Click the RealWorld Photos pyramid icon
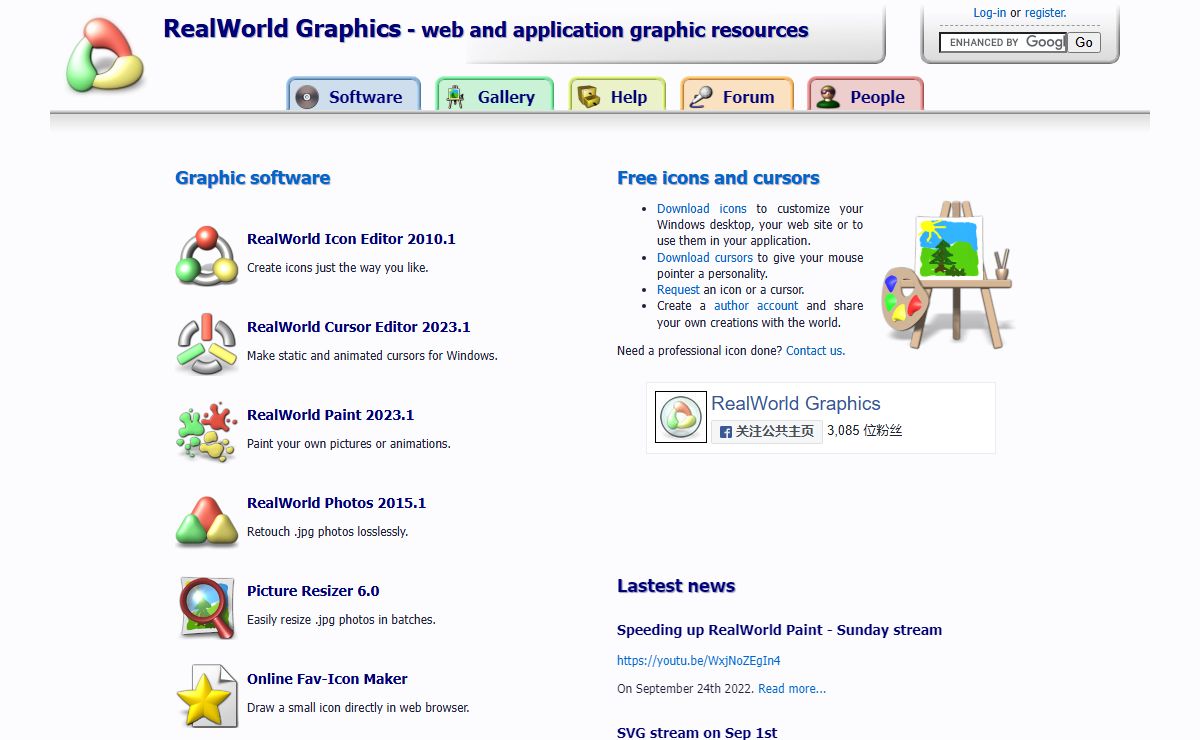This screenshot has width=1200, height=740. click(x=206, y=520)
